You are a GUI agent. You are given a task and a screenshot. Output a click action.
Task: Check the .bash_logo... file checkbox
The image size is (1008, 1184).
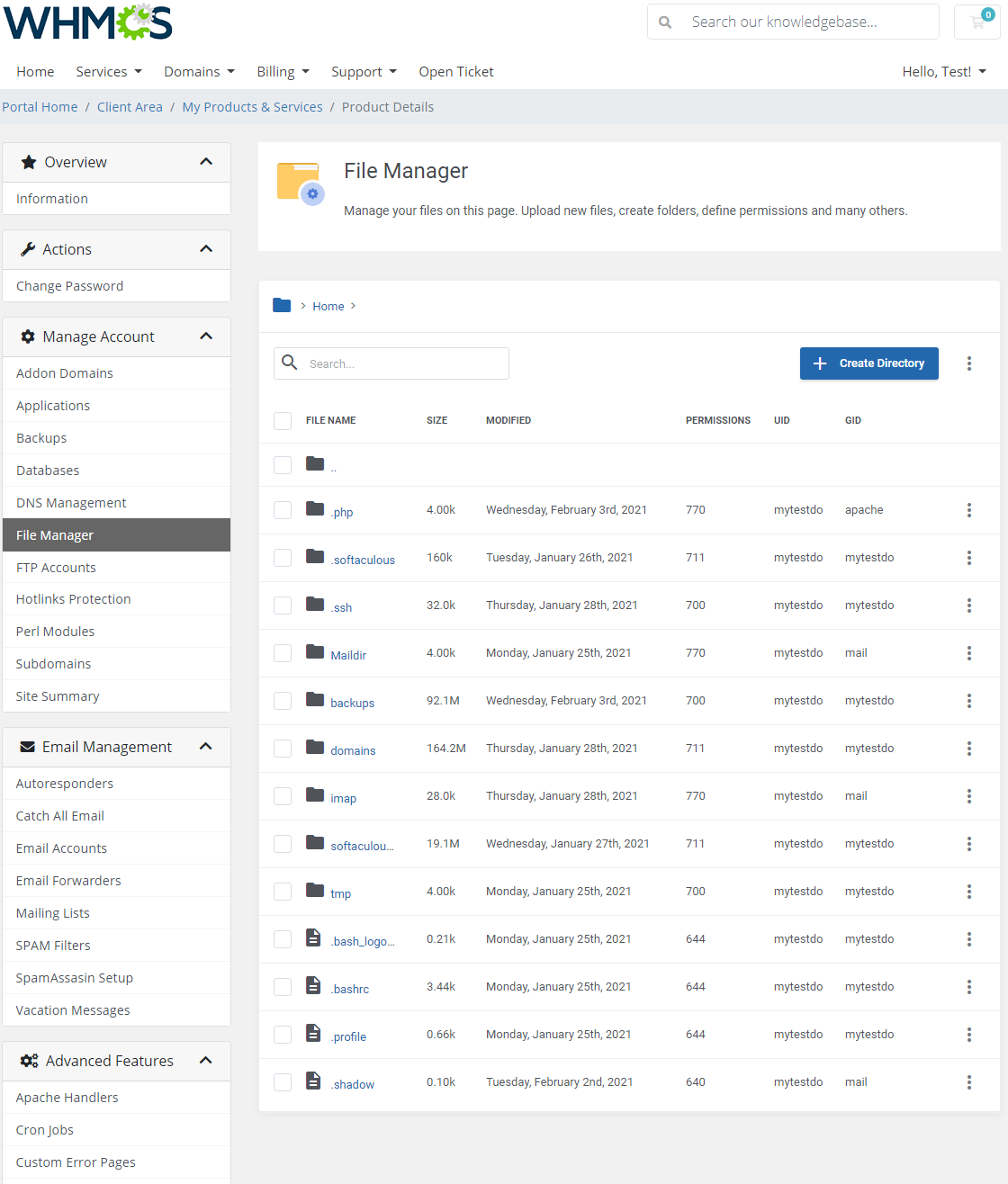point(283,939)
